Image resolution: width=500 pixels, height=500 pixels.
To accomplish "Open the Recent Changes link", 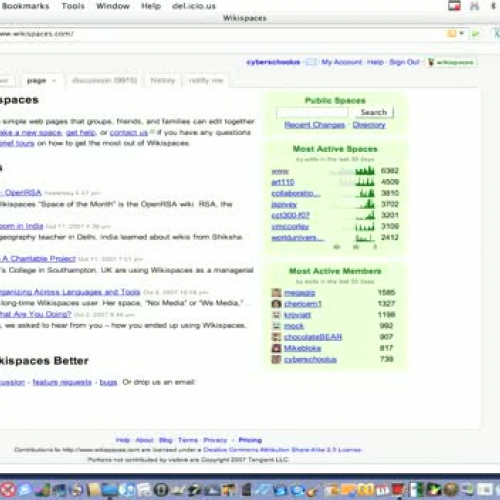I will click(x=314, y=125).
